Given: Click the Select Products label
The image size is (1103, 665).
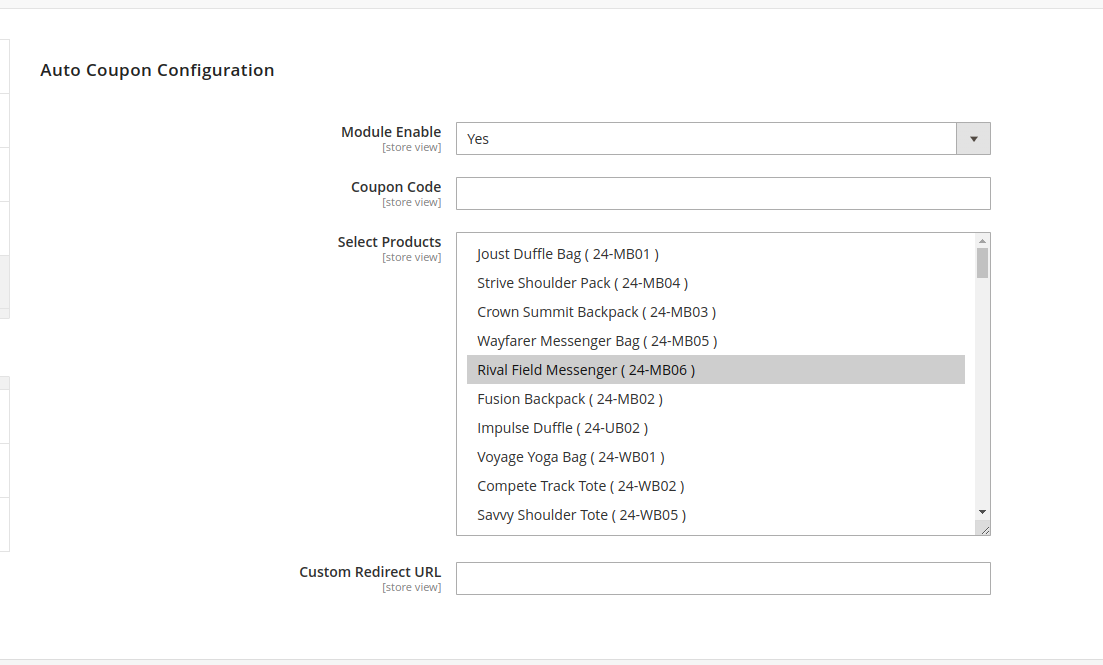Looking at the screenshot, I should [x=389, y=242].
